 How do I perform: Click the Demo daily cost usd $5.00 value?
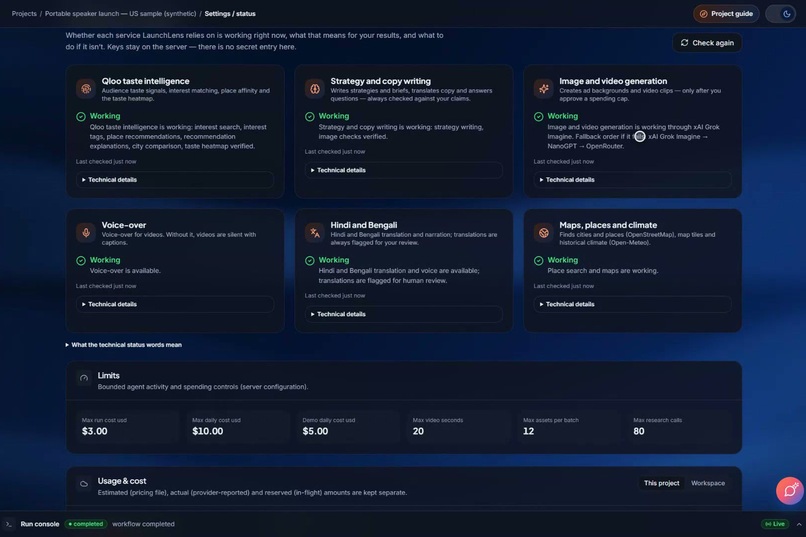pos(315,431)
